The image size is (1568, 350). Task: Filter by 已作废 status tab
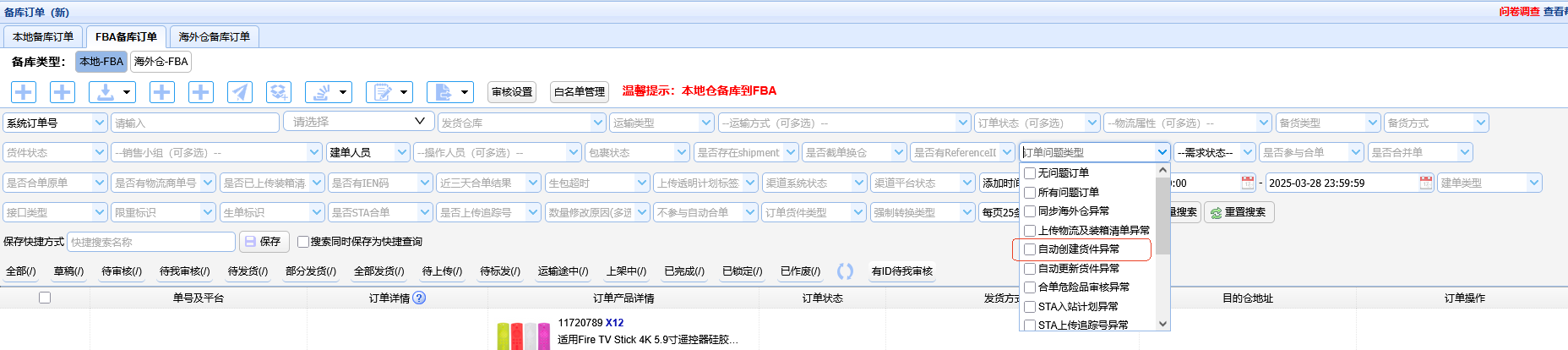click(x=801, y=271)
